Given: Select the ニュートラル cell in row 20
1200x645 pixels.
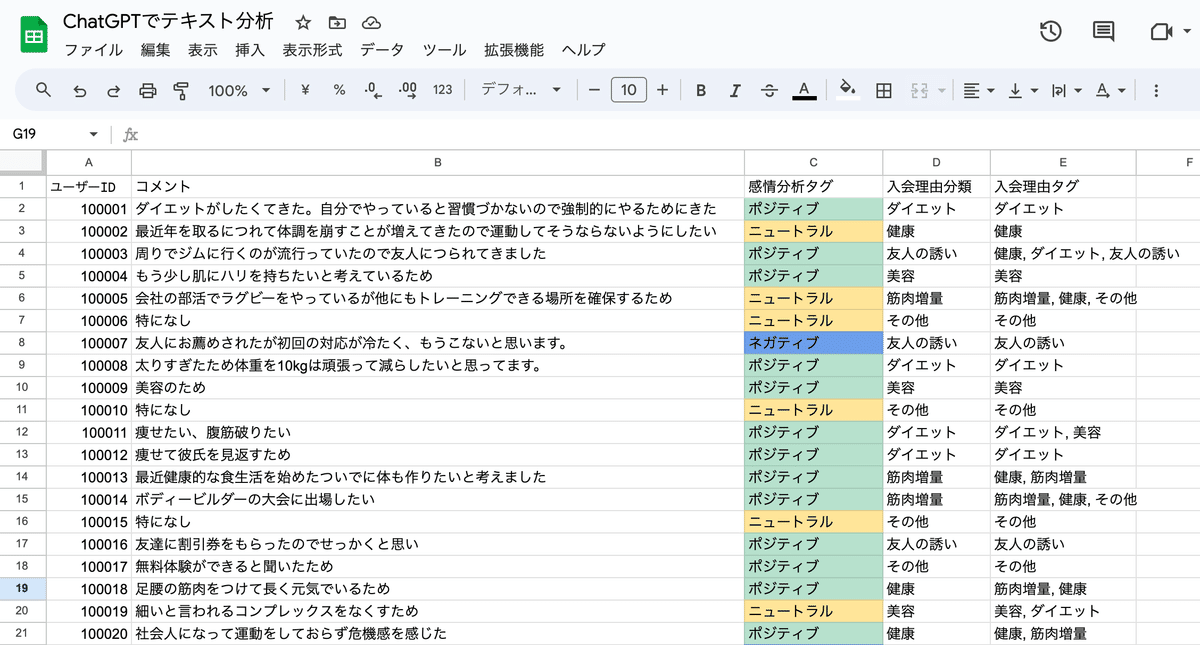Looking at the screenshot, I should 814,611.
